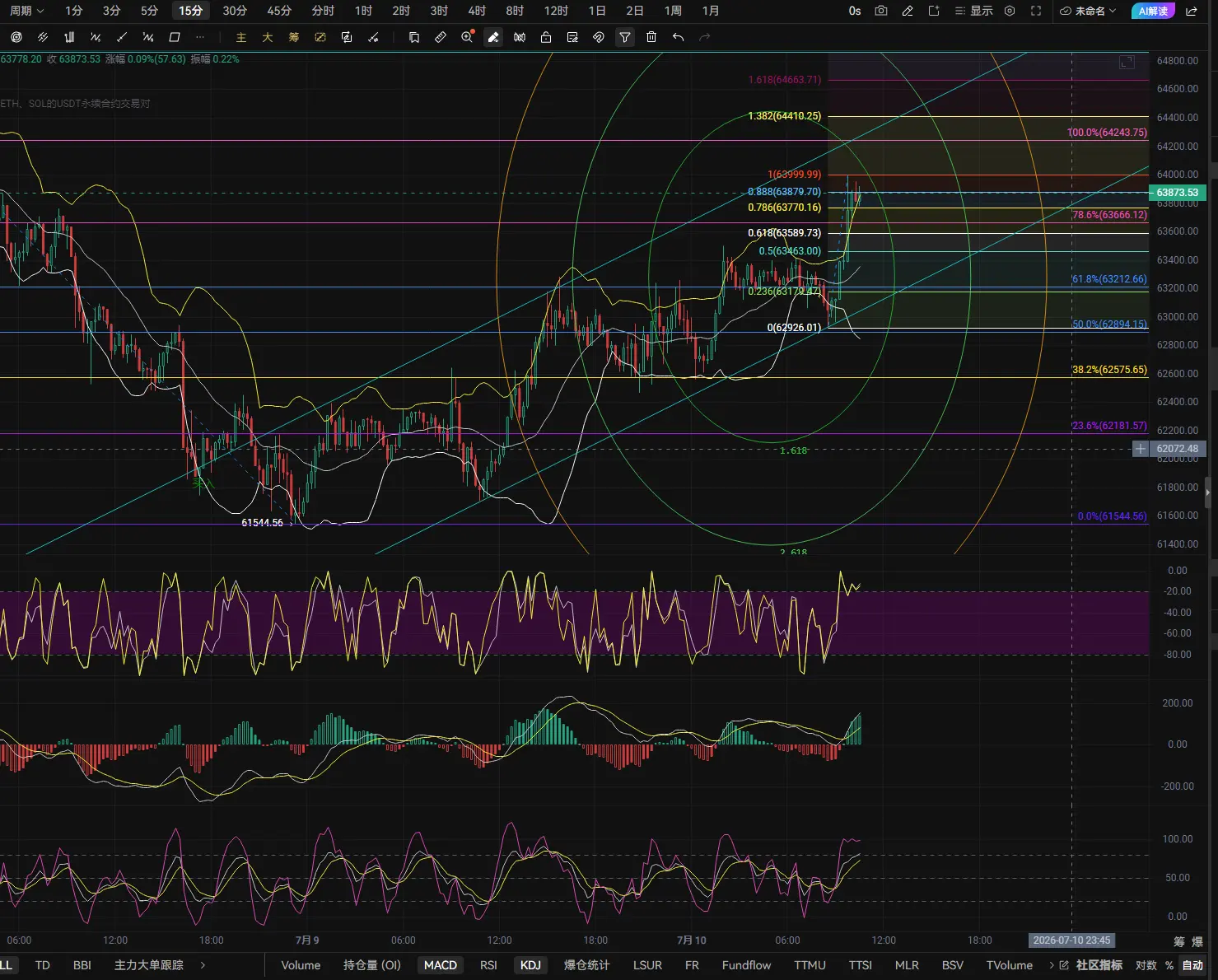Screen dimensions: 1218x980
Task: Toggle the 筹 chip distribution indicator
Action: click(x=294, y=37)
